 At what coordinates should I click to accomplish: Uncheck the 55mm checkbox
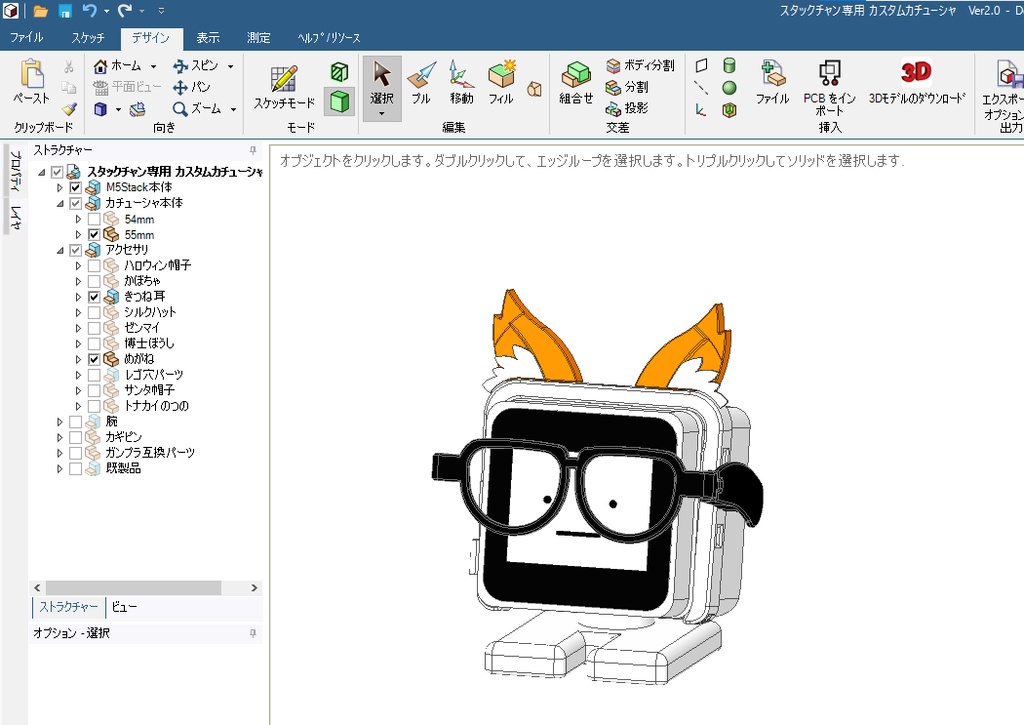94,234
